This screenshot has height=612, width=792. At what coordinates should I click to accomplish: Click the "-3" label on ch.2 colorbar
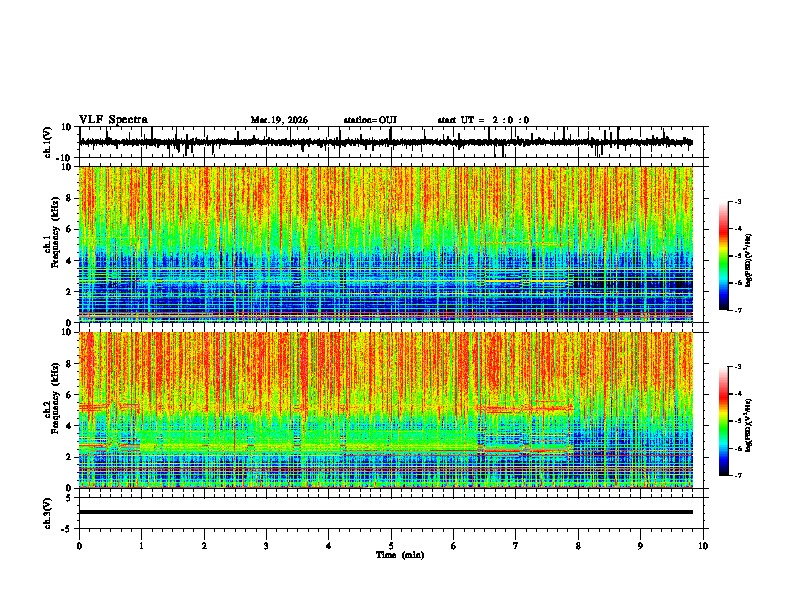tap(736, 367)
